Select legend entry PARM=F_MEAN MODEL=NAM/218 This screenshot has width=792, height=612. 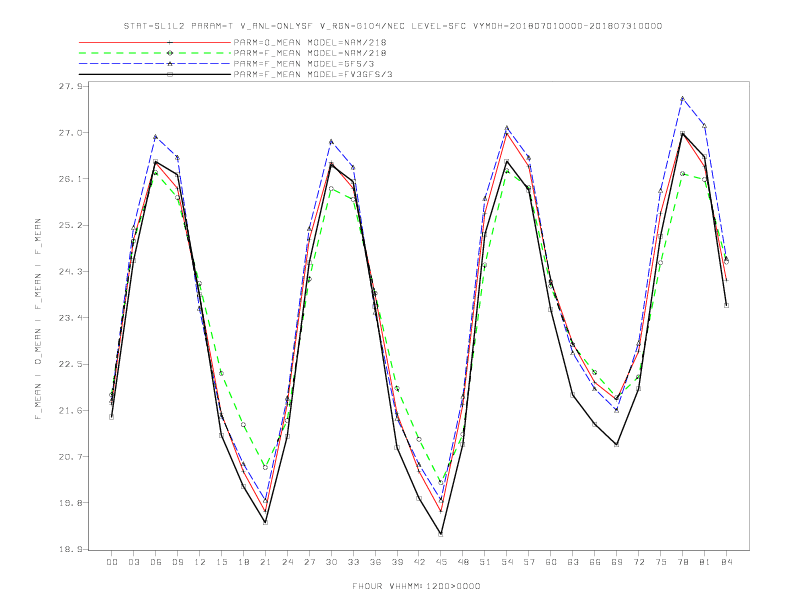[310, 53]
